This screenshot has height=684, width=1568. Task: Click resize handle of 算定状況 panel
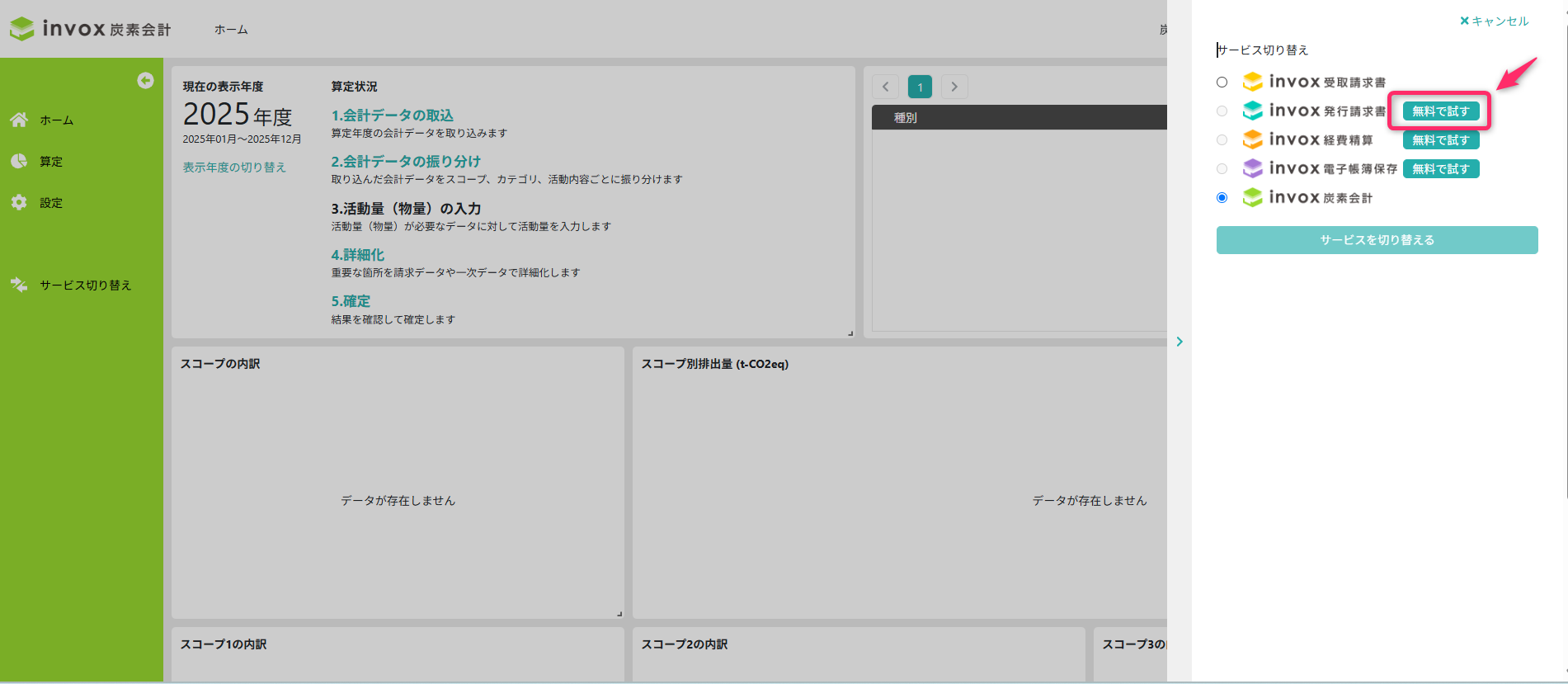850,333
